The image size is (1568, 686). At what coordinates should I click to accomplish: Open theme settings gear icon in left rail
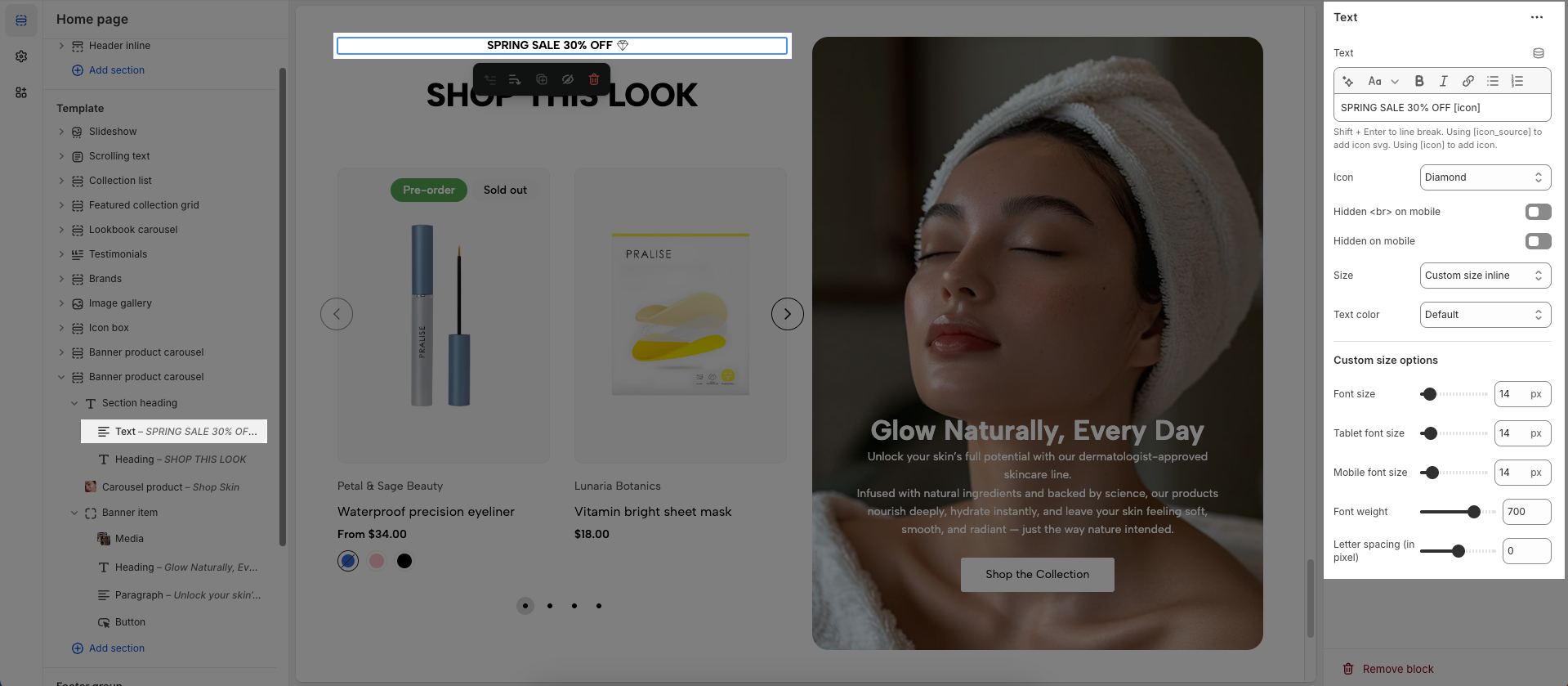[x=21, y=56]
